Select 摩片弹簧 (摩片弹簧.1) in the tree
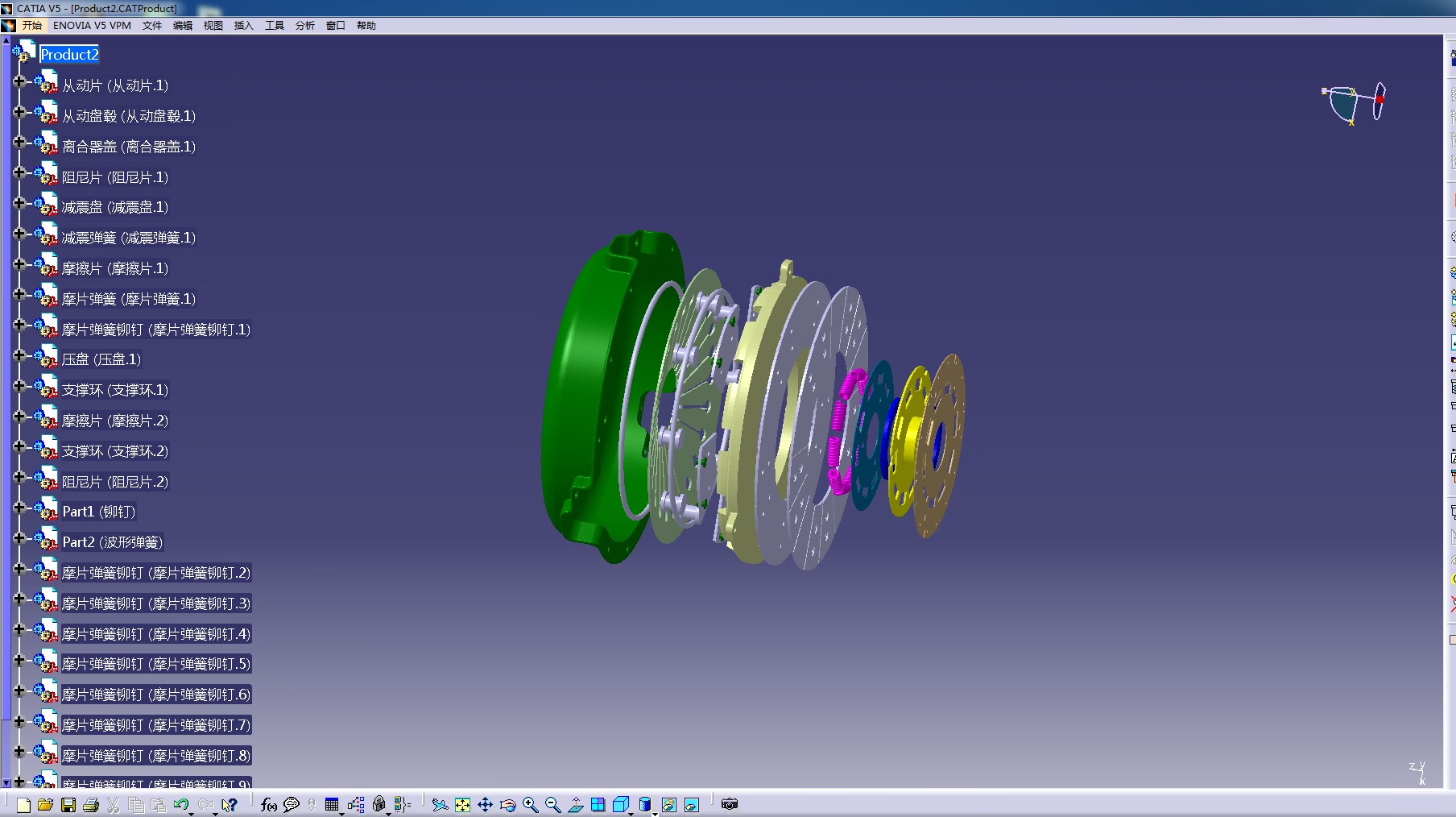1456x817 pixels. [x=129, y=299]
